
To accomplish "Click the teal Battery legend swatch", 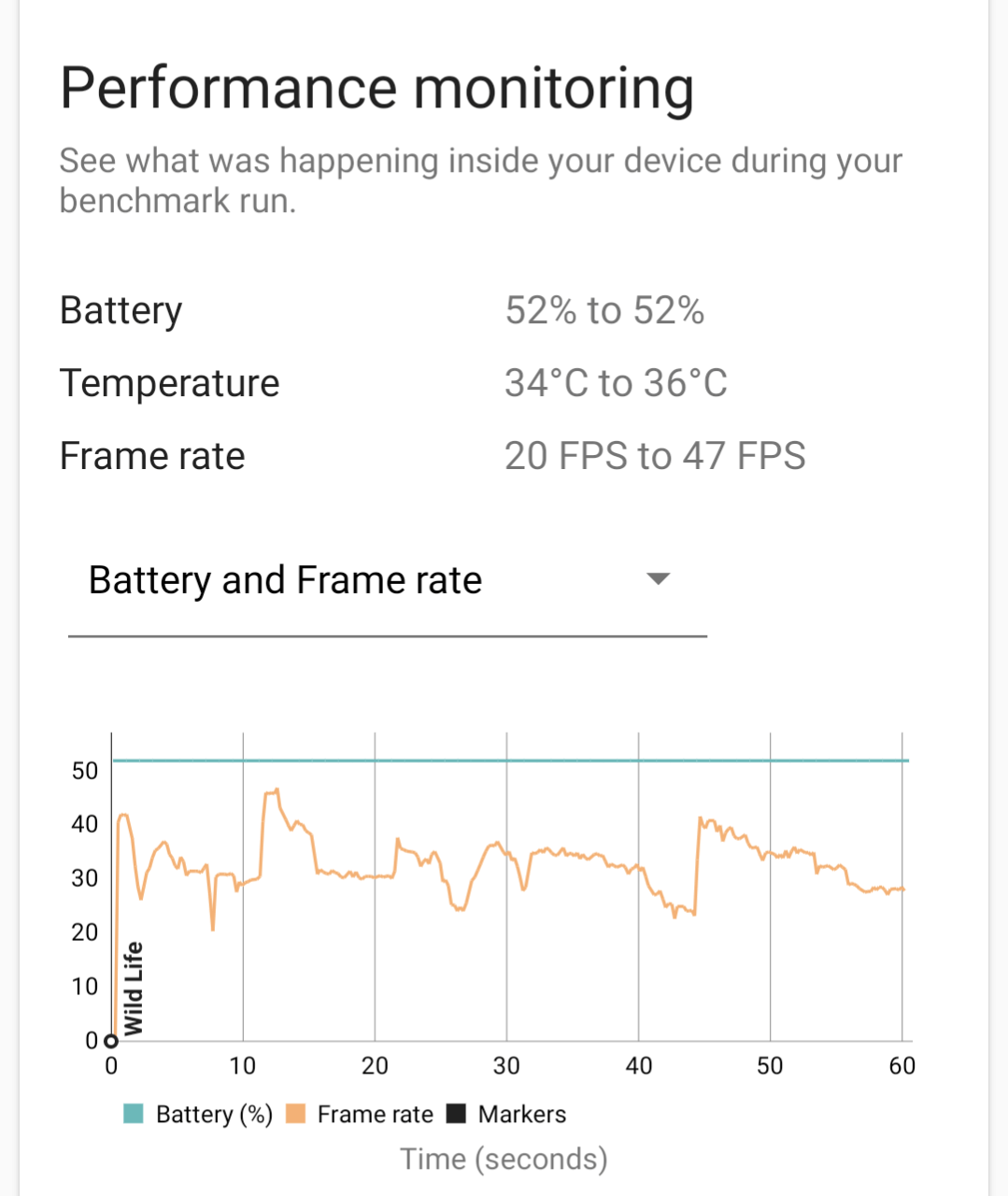I will (131, 1114).
